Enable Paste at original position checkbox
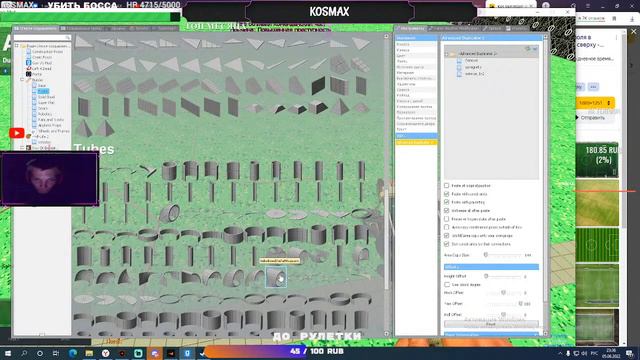This screenshot has width=640, height=360. tap(447, 185)
